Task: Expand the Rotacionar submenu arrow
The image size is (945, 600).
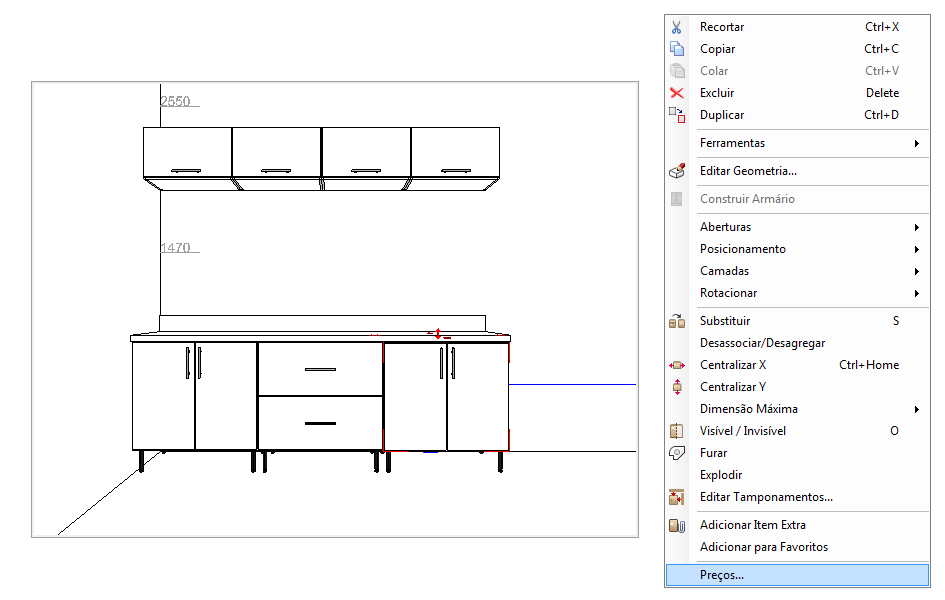Action: [x=916, y=293]
